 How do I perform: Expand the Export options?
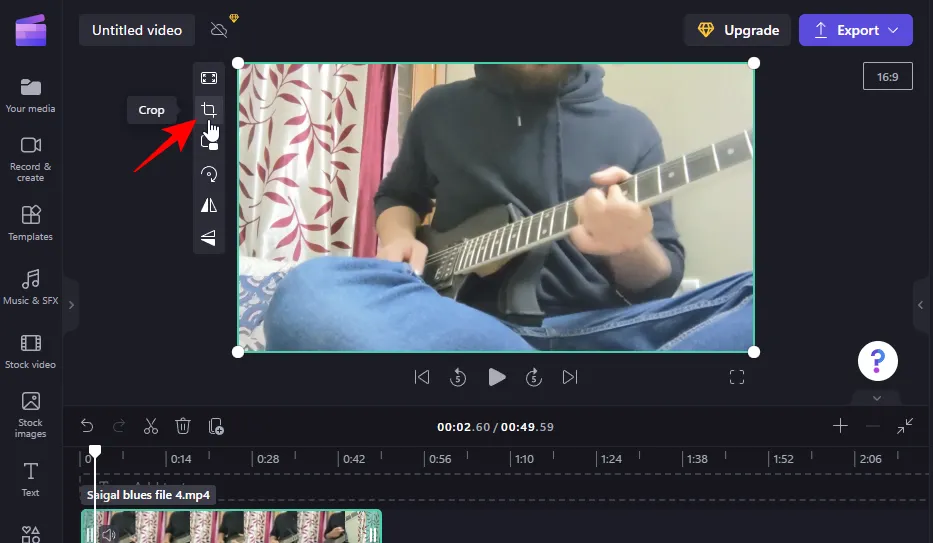(x=855, y=30)
